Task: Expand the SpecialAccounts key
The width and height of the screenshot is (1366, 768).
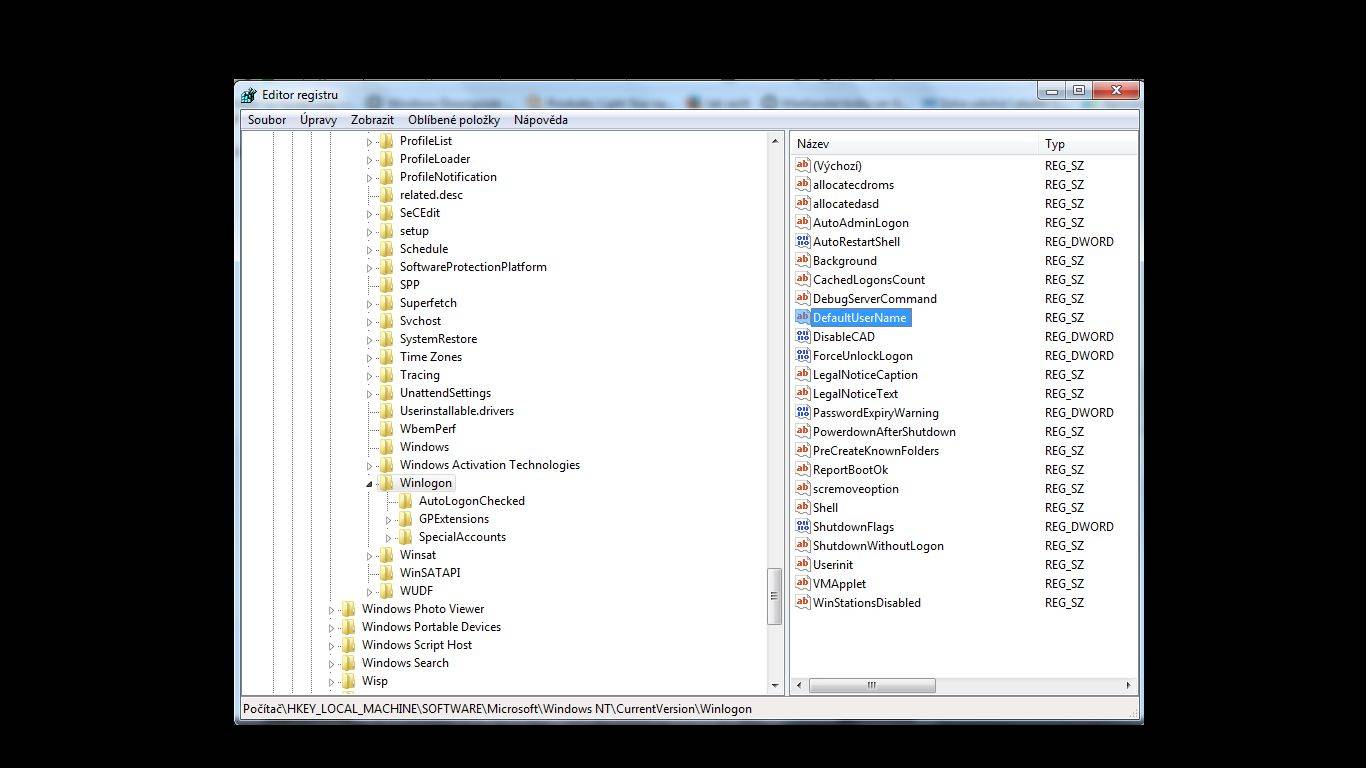Action: coord(389,538)
